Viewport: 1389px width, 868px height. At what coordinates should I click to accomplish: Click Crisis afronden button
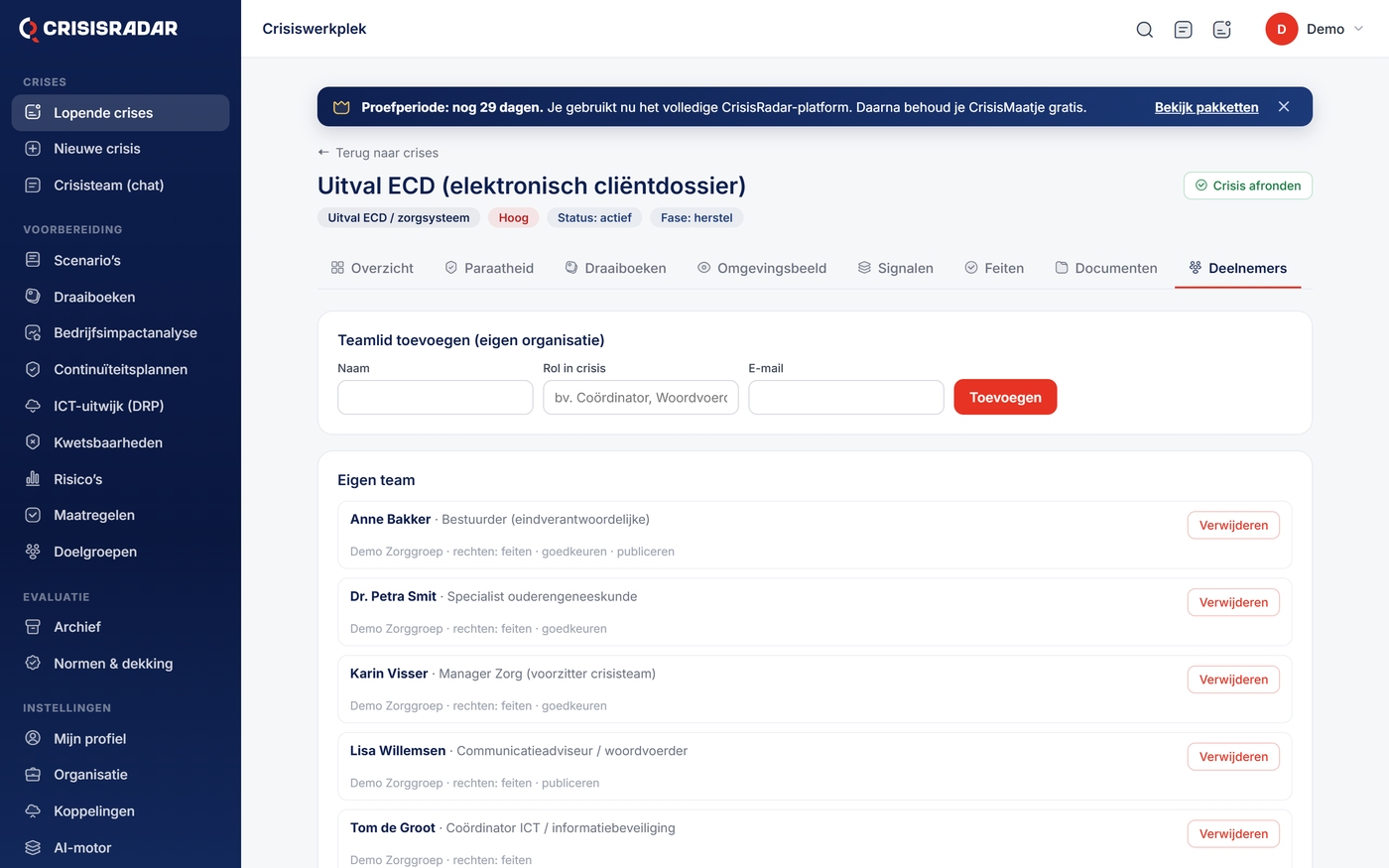1248,186
